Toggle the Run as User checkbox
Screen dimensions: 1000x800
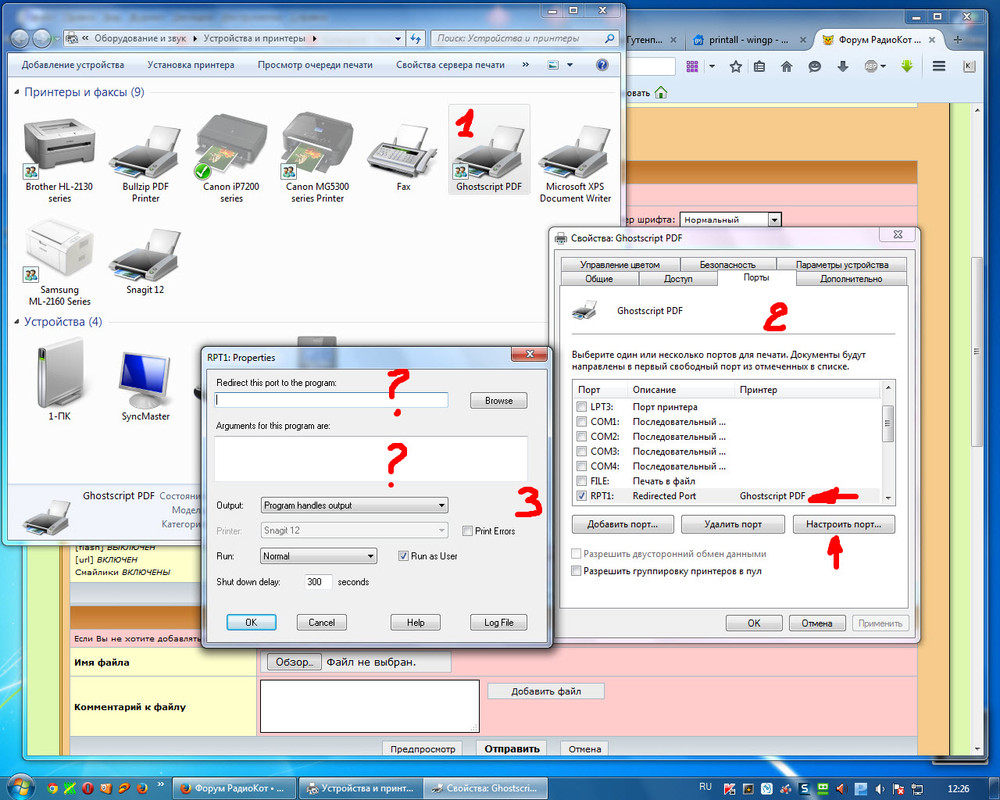click(x=403, y=556)
